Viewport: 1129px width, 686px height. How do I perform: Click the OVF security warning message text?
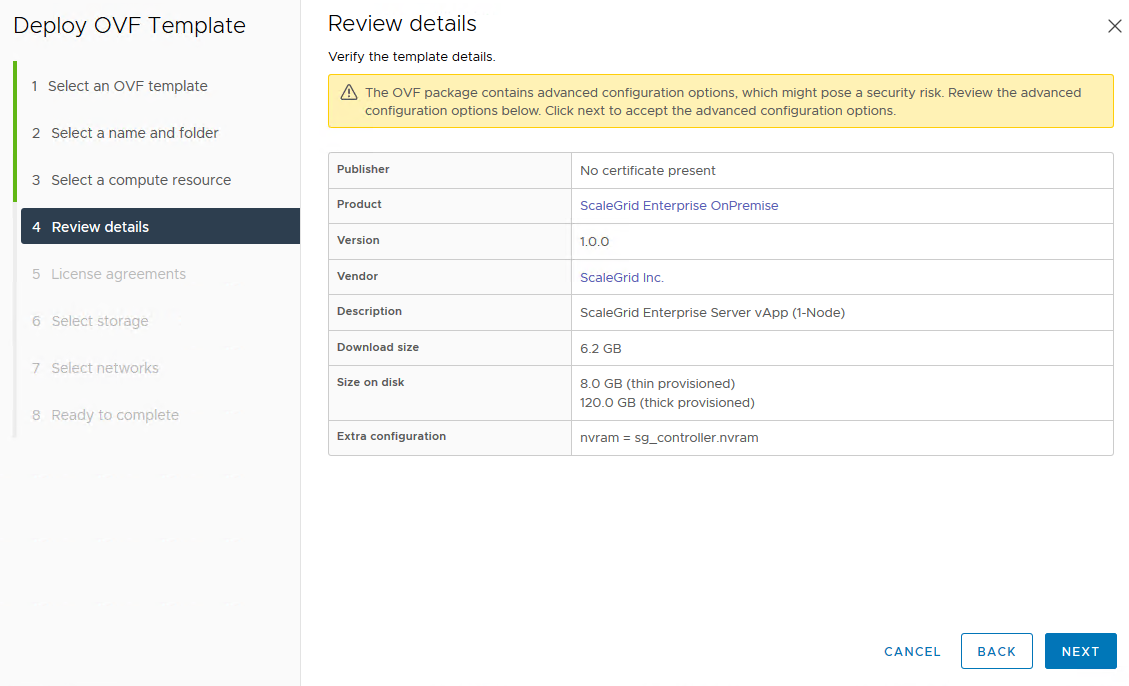723,101
